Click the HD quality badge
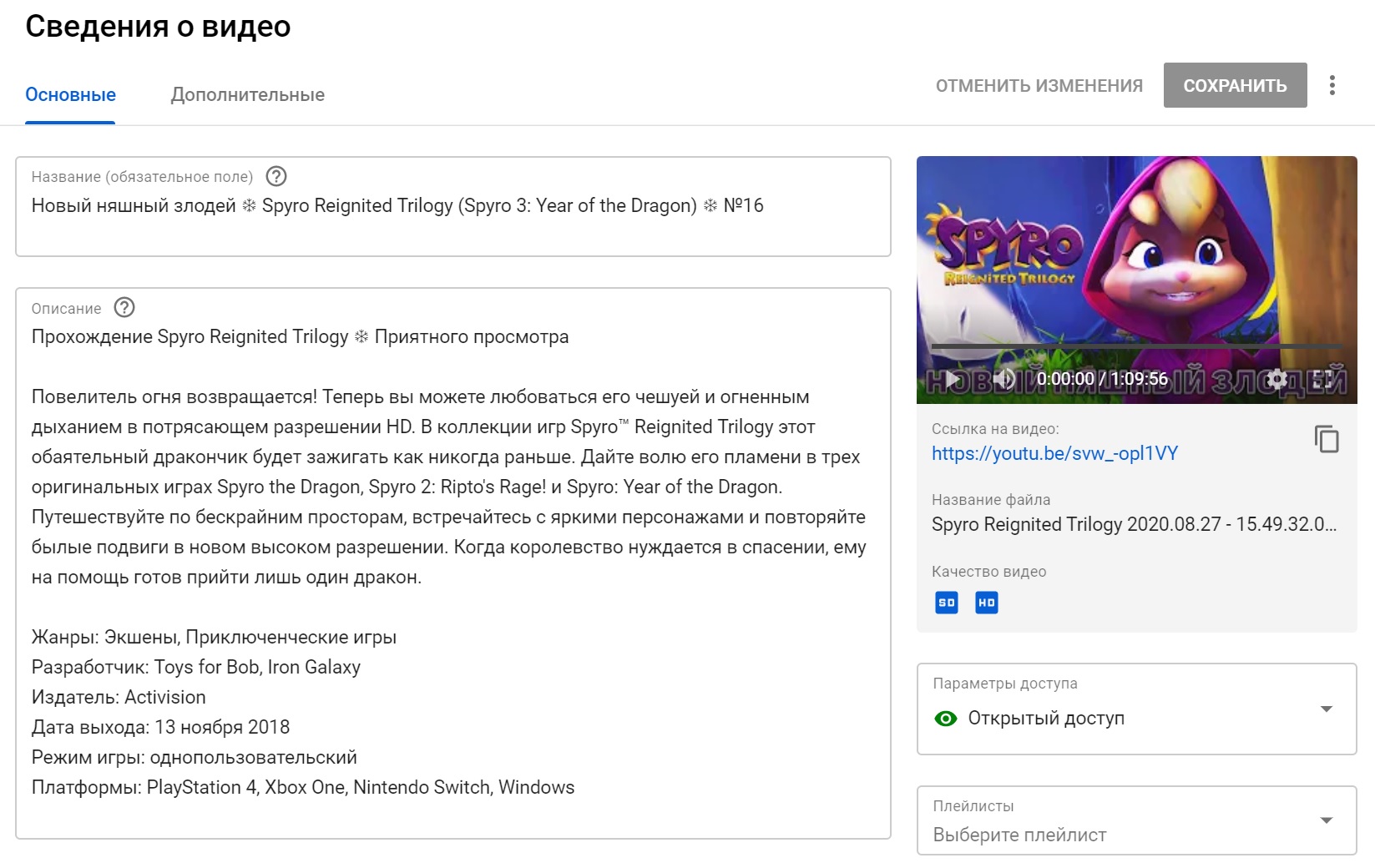The height and width of the screenshot is (868, 1375). pyautogui.click(x=986, y=603)
